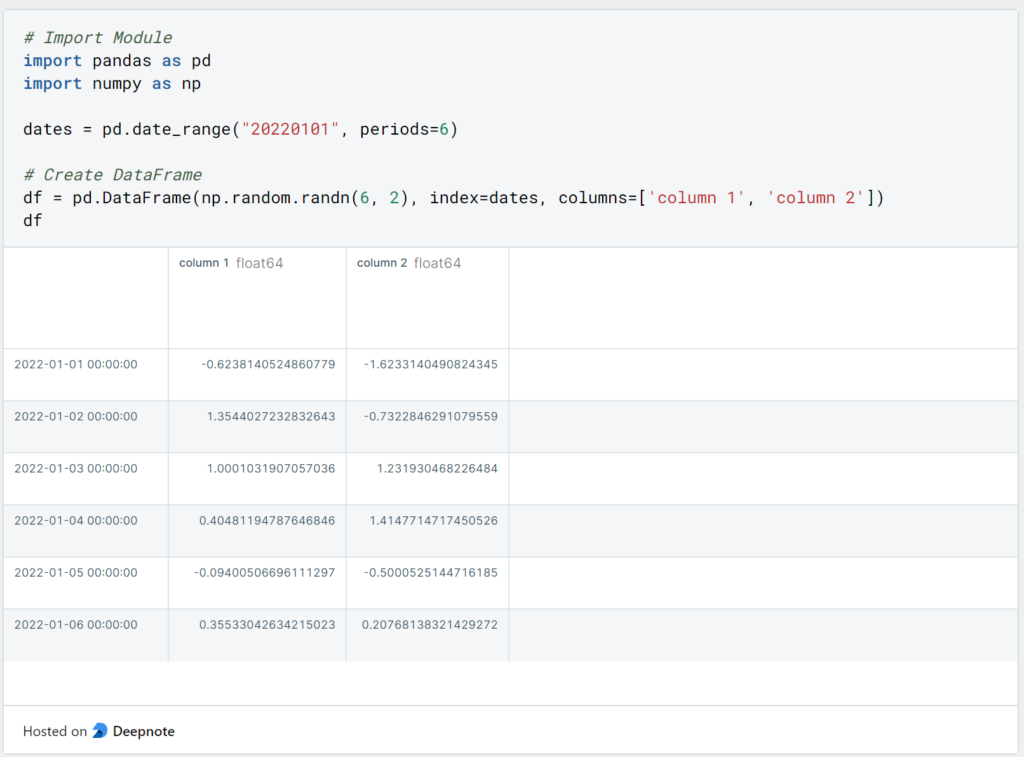Select the 2022-01-01 row index cell
This screenshot has height=757, width=1024.
tap(75, 364)
